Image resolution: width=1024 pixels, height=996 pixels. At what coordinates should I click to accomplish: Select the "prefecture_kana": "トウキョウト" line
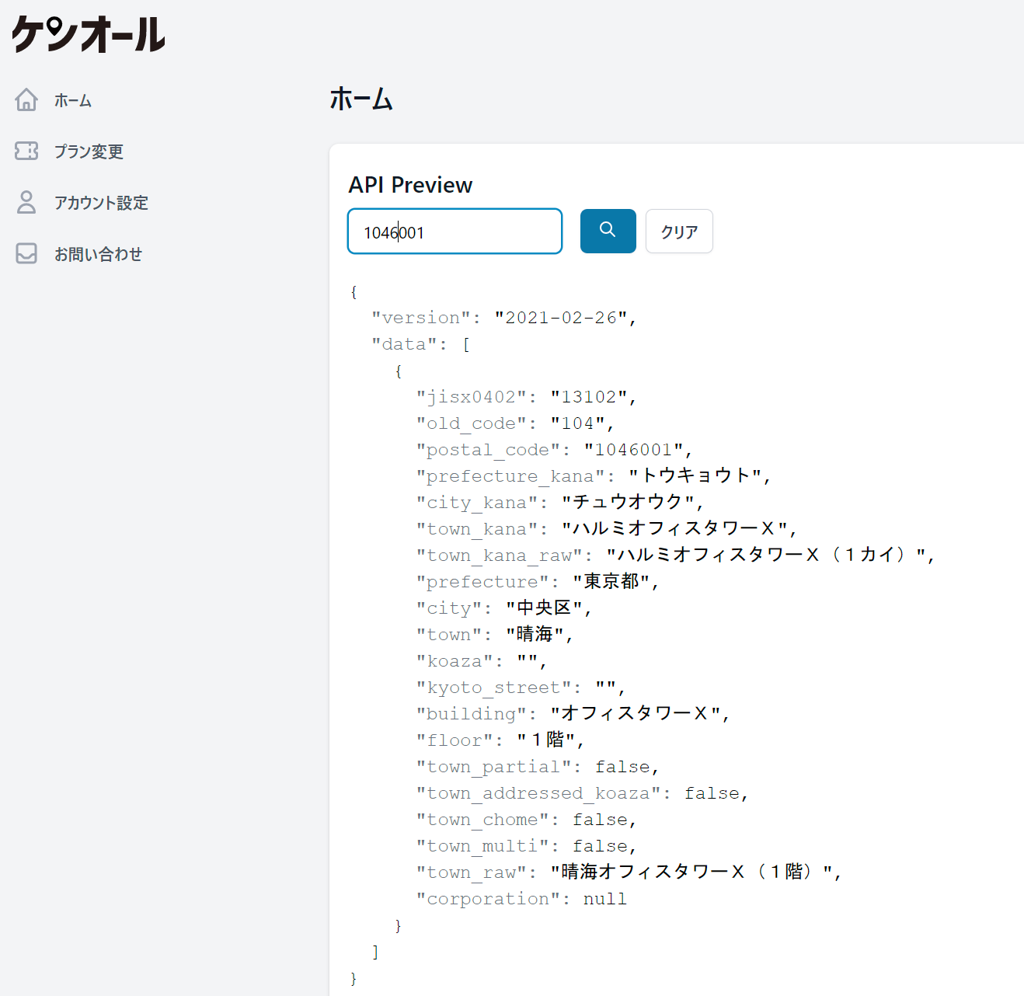tap(594, 476)
